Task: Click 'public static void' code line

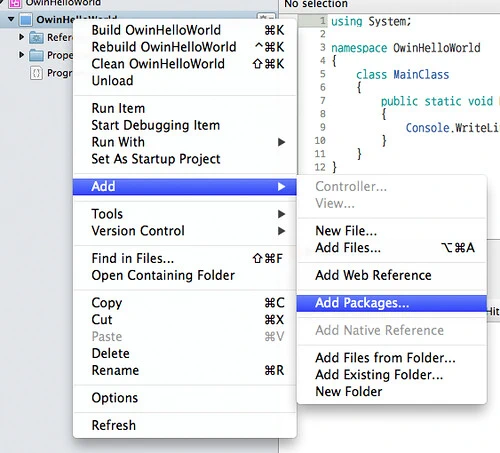Action: tap(437, 101)
